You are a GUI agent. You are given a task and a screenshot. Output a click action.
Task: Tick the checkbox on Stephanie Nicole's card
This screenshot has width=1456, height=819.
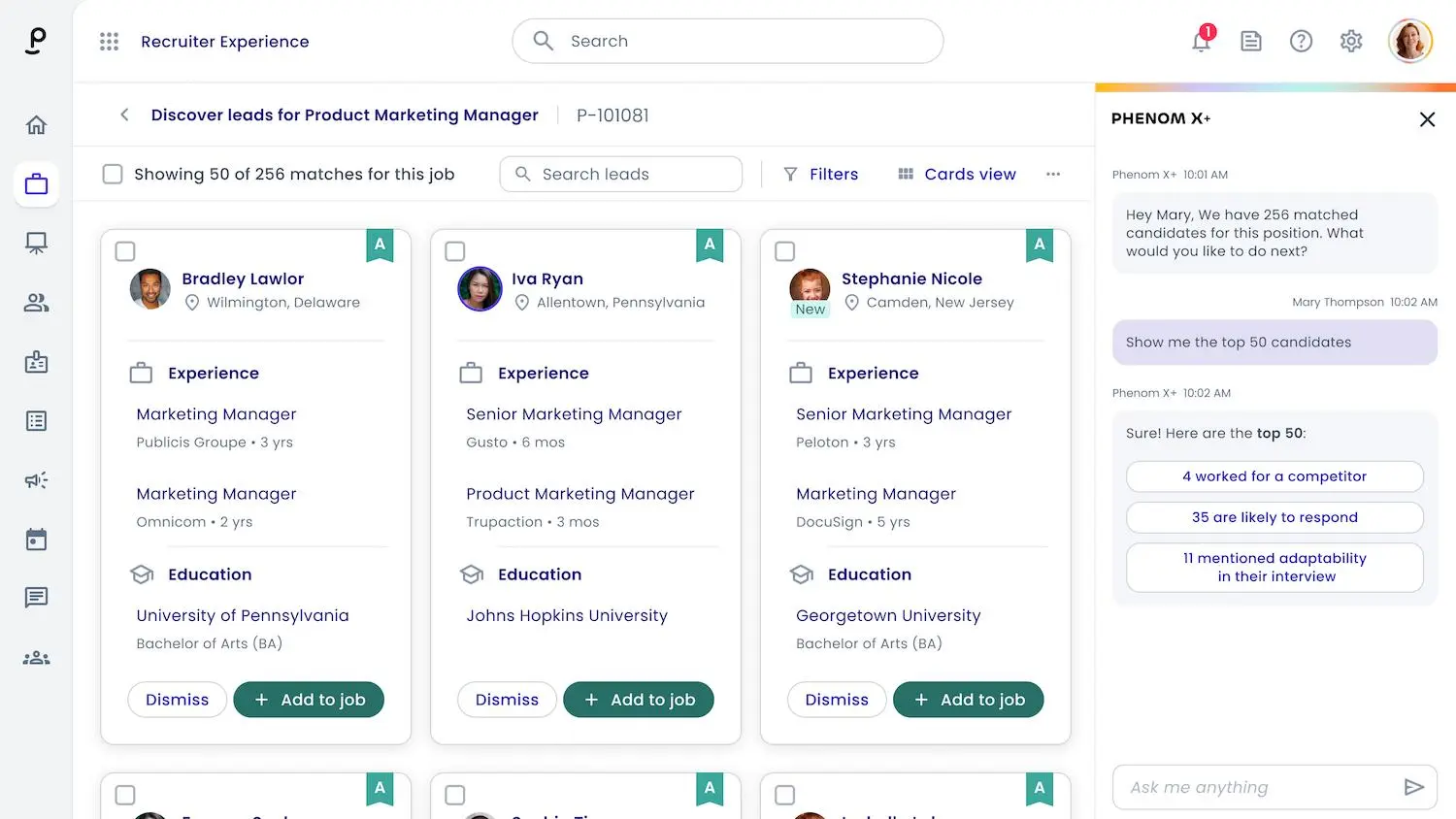click(785, 251)
